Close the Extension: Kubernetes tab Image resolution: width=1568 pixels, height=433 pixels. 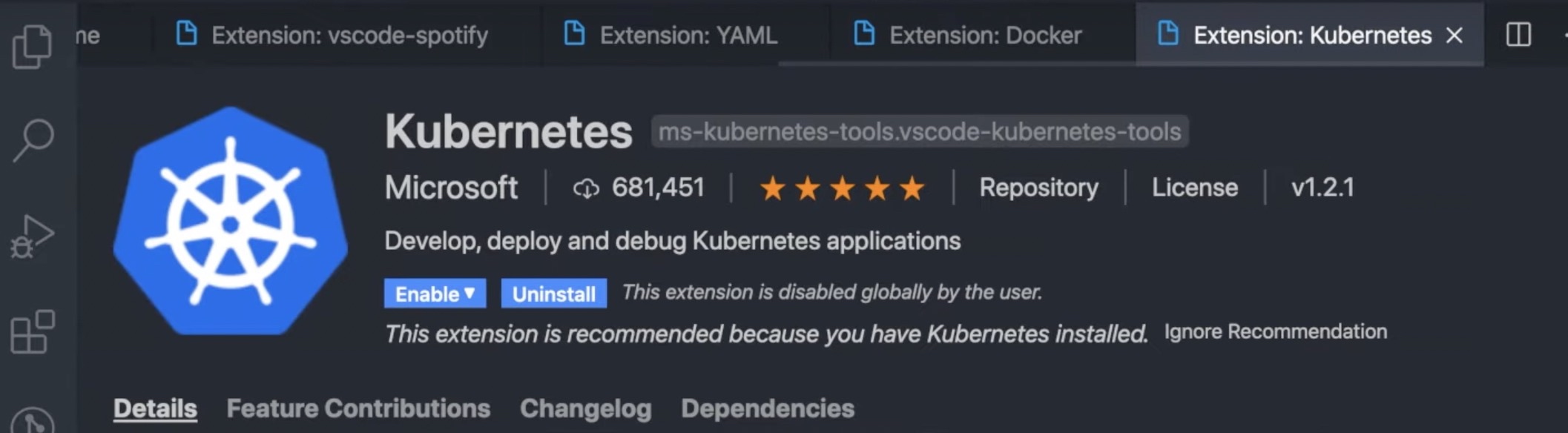[x=1455, y=35]
